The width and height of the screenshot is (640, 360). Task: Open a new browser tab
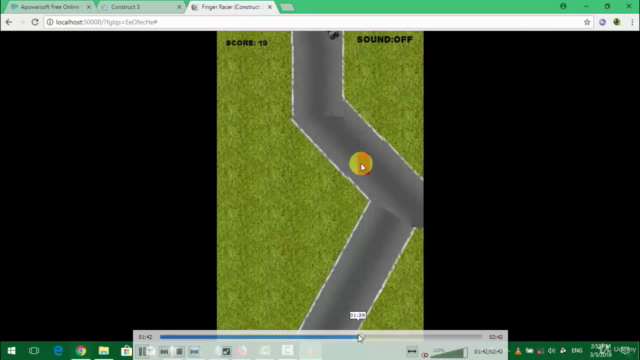point(287,7)
